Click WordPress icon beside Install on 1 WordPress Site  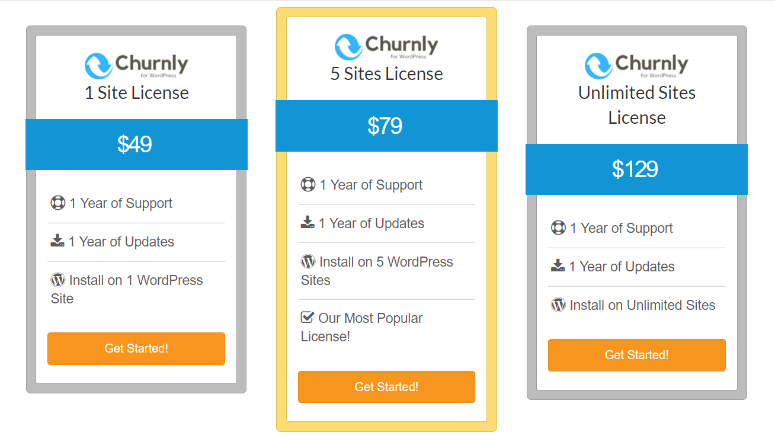tap(58, 280)
